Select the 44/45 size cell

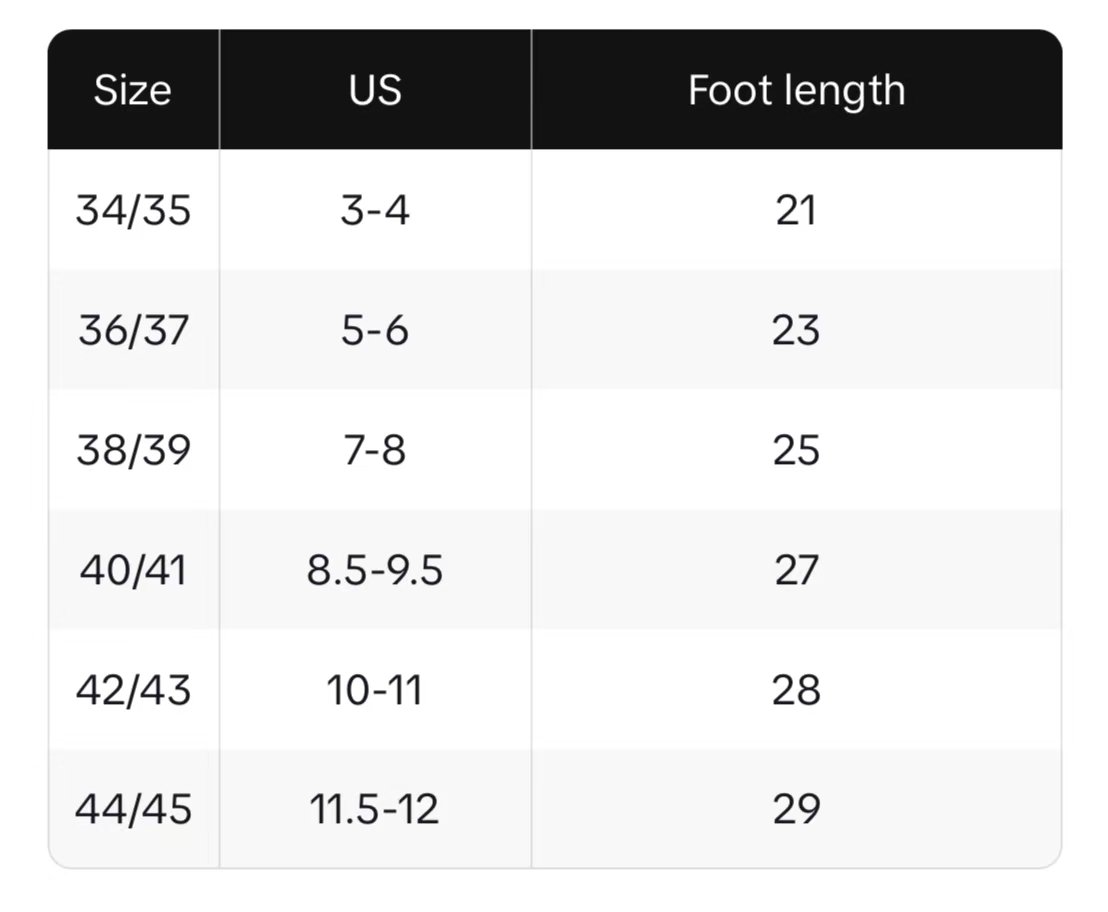[x=133, y=809]
